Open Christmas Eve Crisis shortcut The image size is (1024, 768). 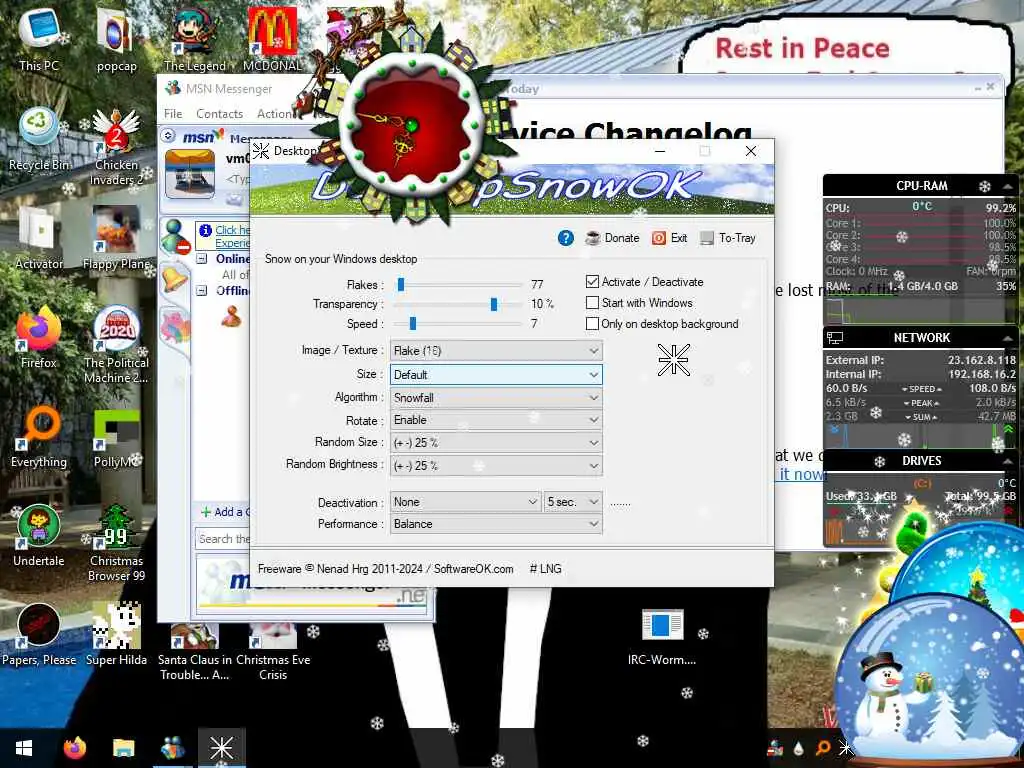(273, 650)
